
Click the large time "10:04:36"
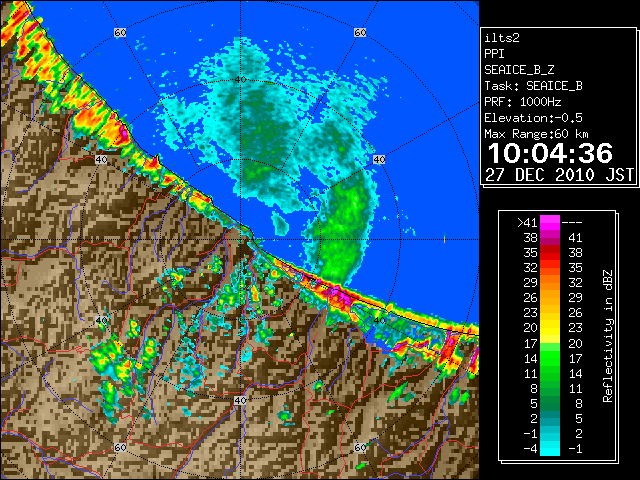pyautogui.click(x=551, y=153)
